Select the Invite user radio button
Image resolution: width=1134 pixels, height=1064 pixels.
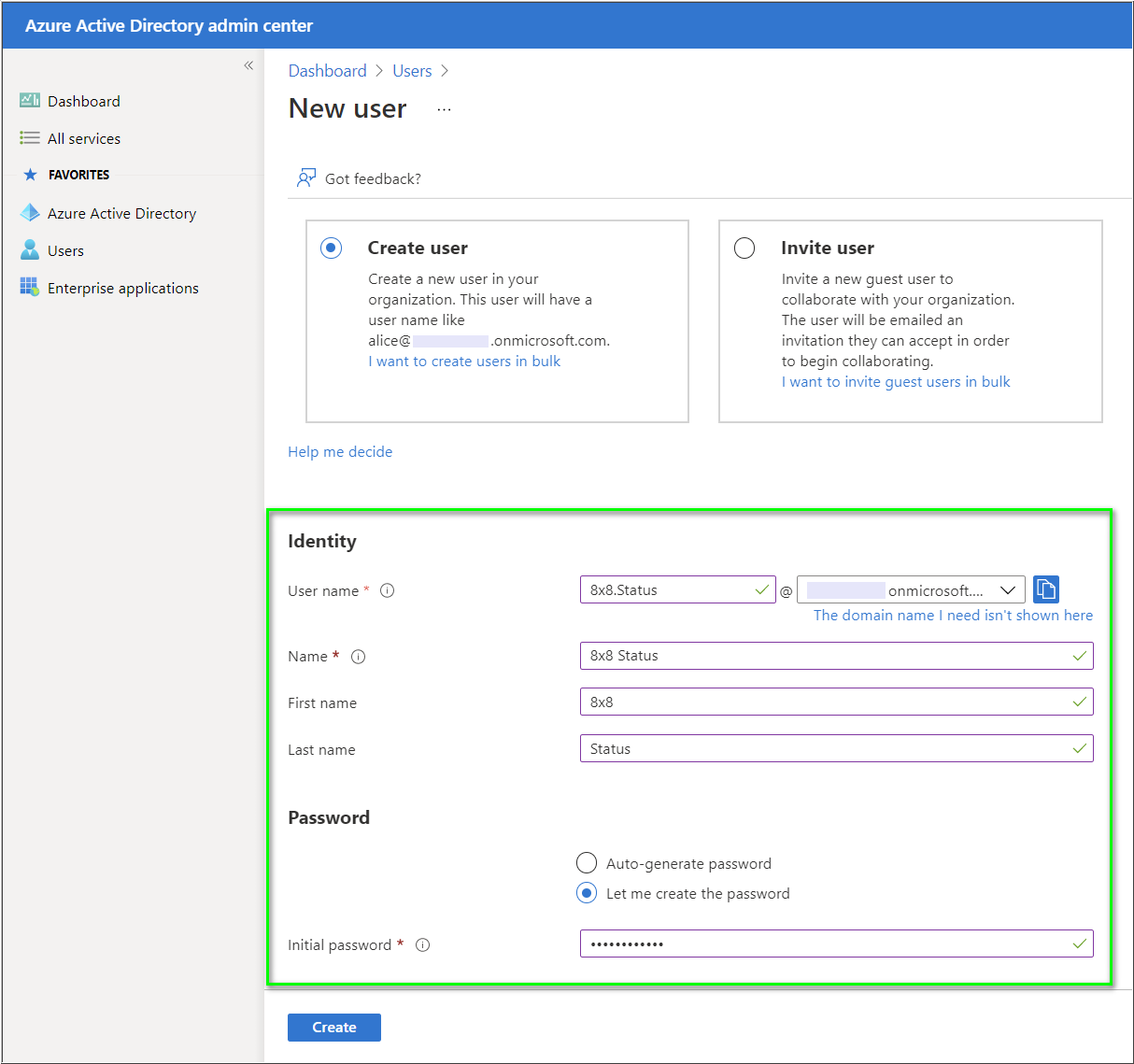[x=744, y=248]
